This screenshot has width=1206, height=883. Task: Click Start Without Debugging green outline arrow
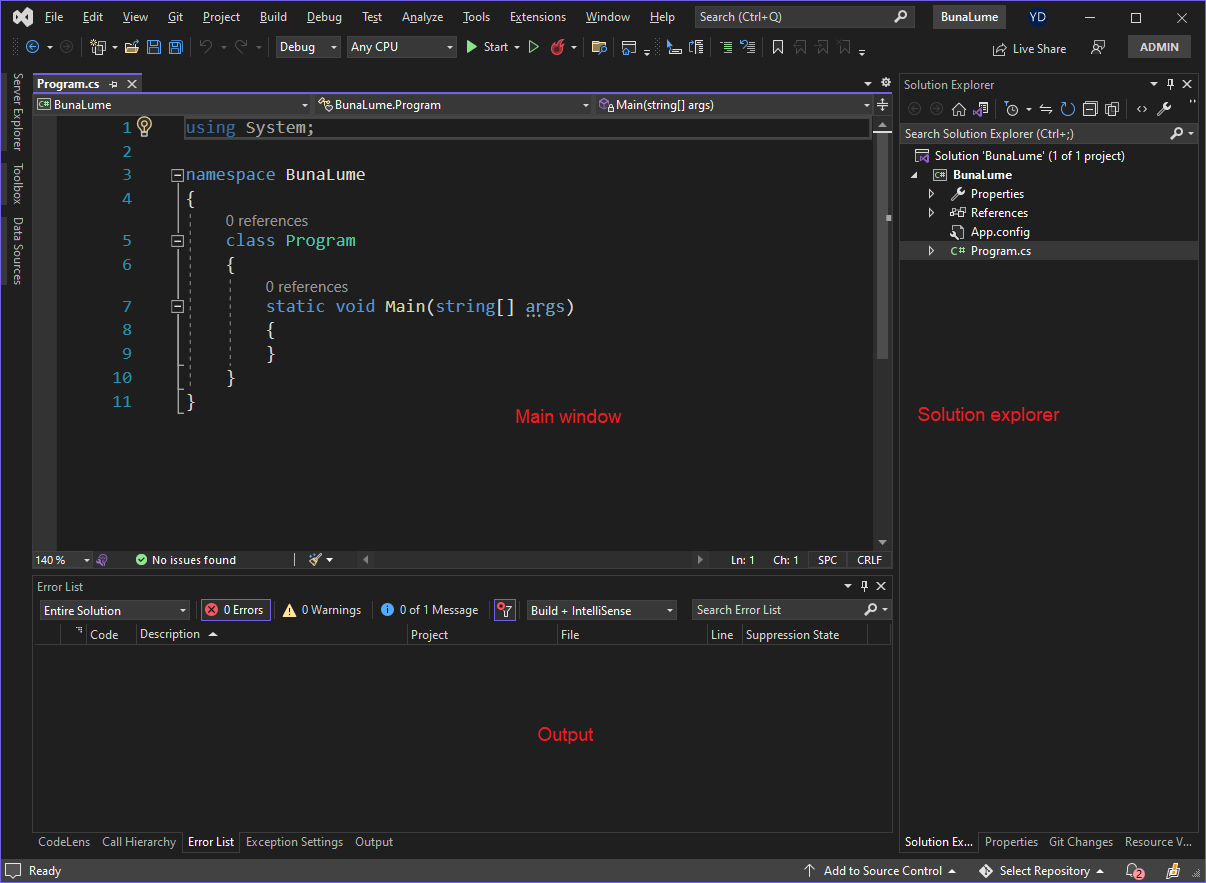[x=534, y=47]
